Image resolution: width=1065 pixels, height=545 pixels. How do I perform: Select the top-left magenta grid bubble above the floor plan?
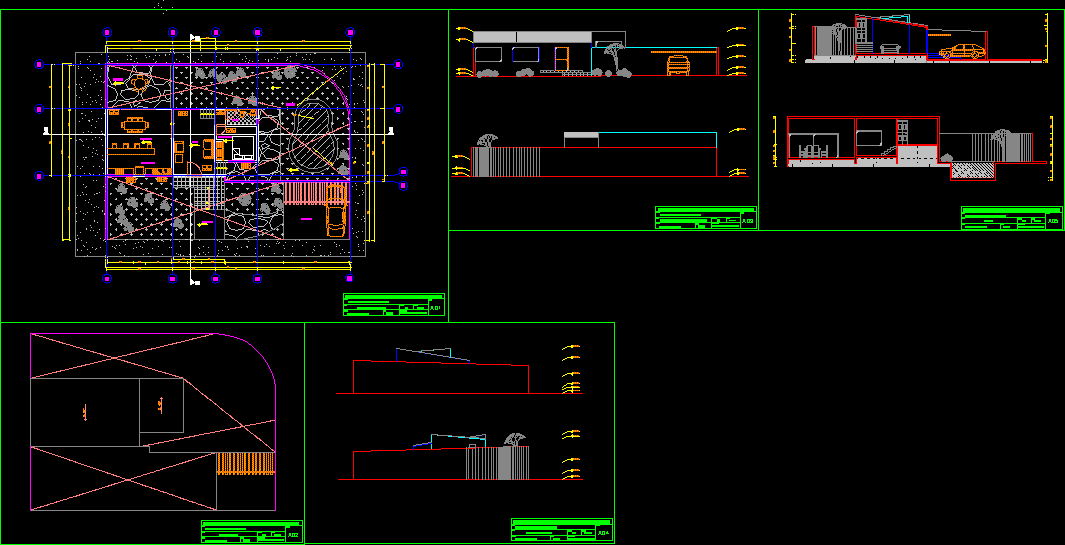pos(105,33)
